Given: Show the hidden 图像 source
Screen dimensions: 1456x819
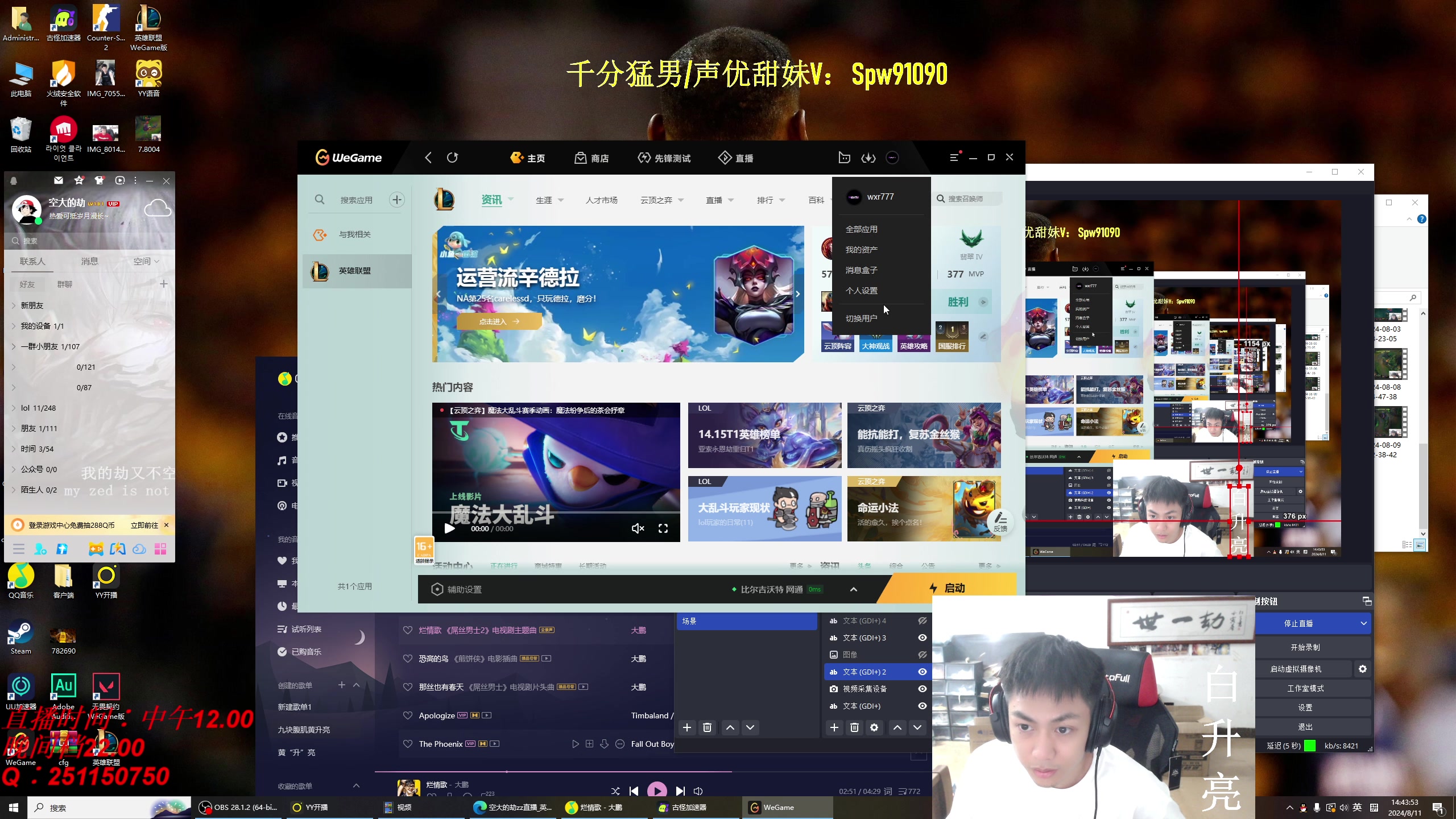Looking at the screenshot, I should [923, 655].
